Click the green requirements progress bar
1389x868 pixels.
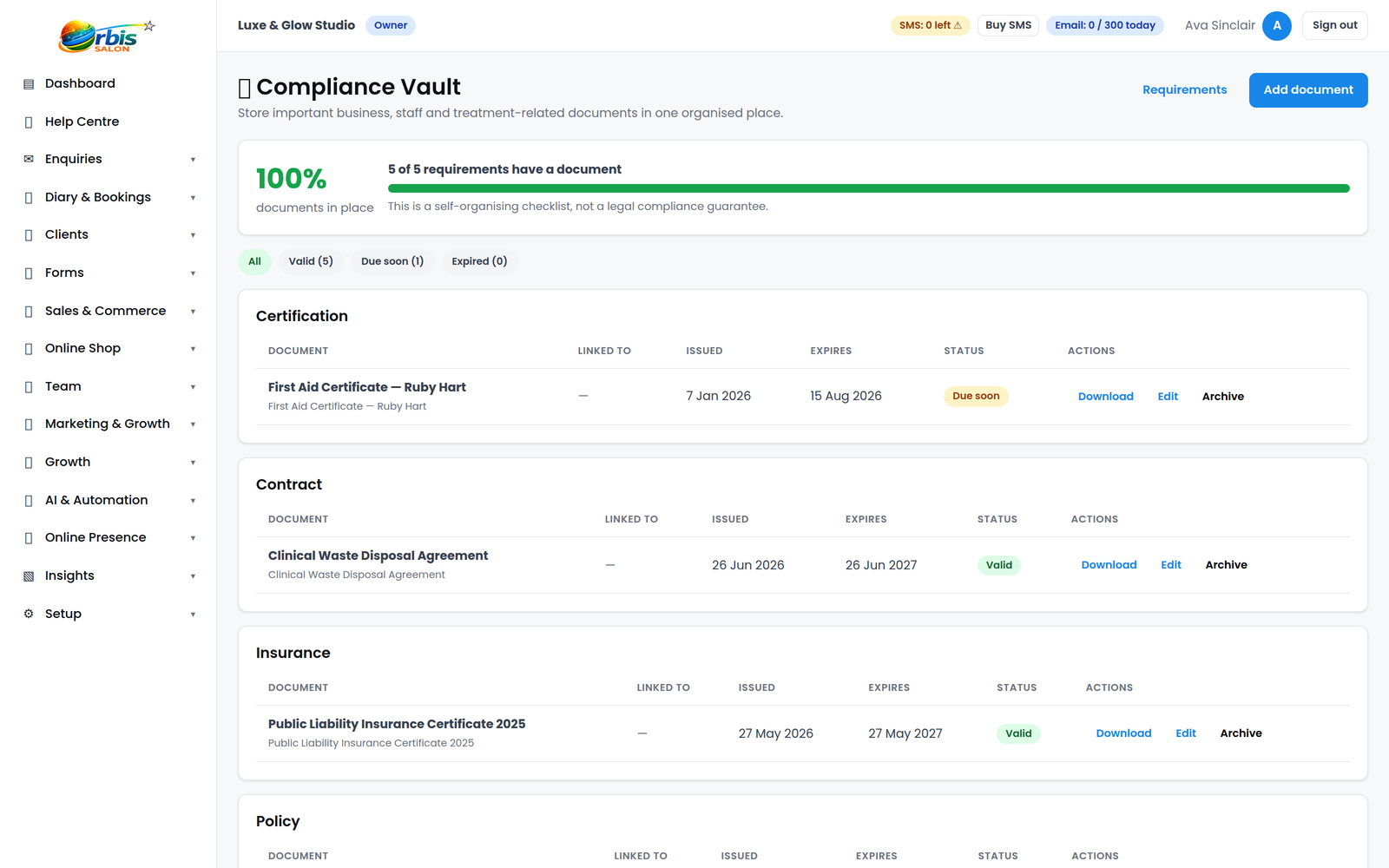pos(868,188)
